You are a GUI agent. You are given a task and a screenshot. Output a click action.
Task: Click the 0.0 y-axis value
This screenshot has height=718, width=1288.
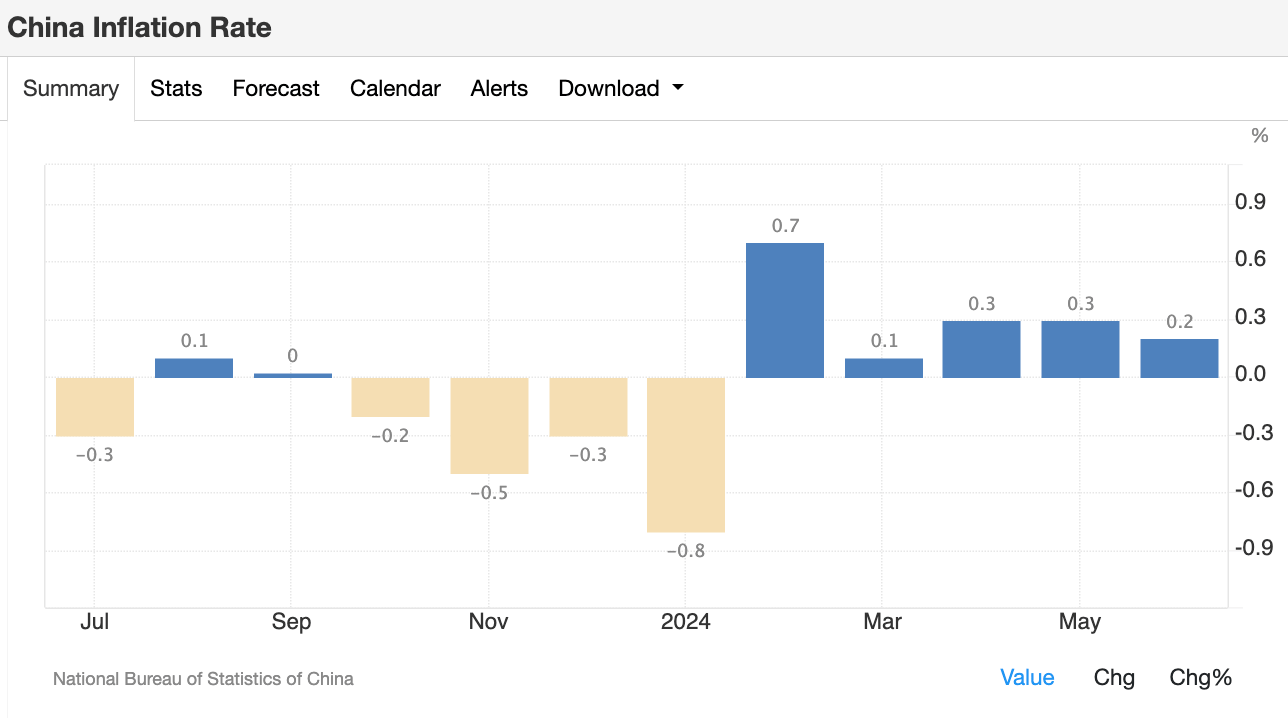pos(1251,375)
